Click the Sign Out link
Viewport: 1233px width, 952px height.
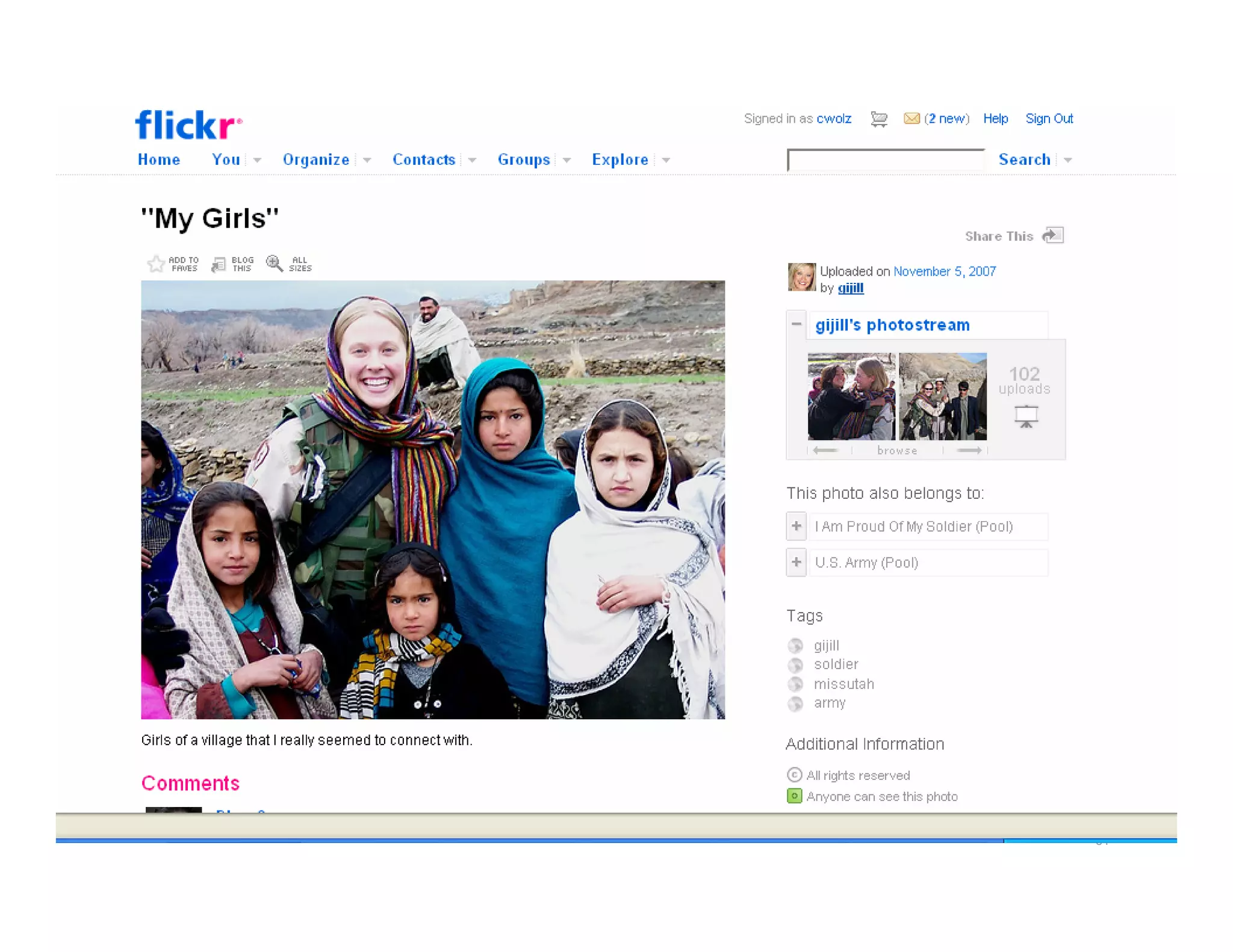pos(1049,119)
